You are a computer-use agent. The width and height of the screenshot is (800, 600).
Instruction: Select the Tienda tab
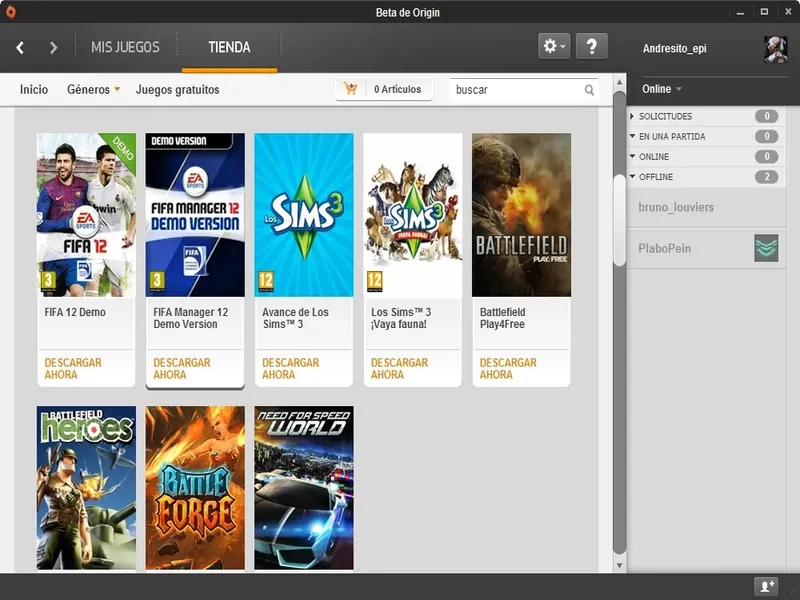pyautogui.click(x=229, y=47)
